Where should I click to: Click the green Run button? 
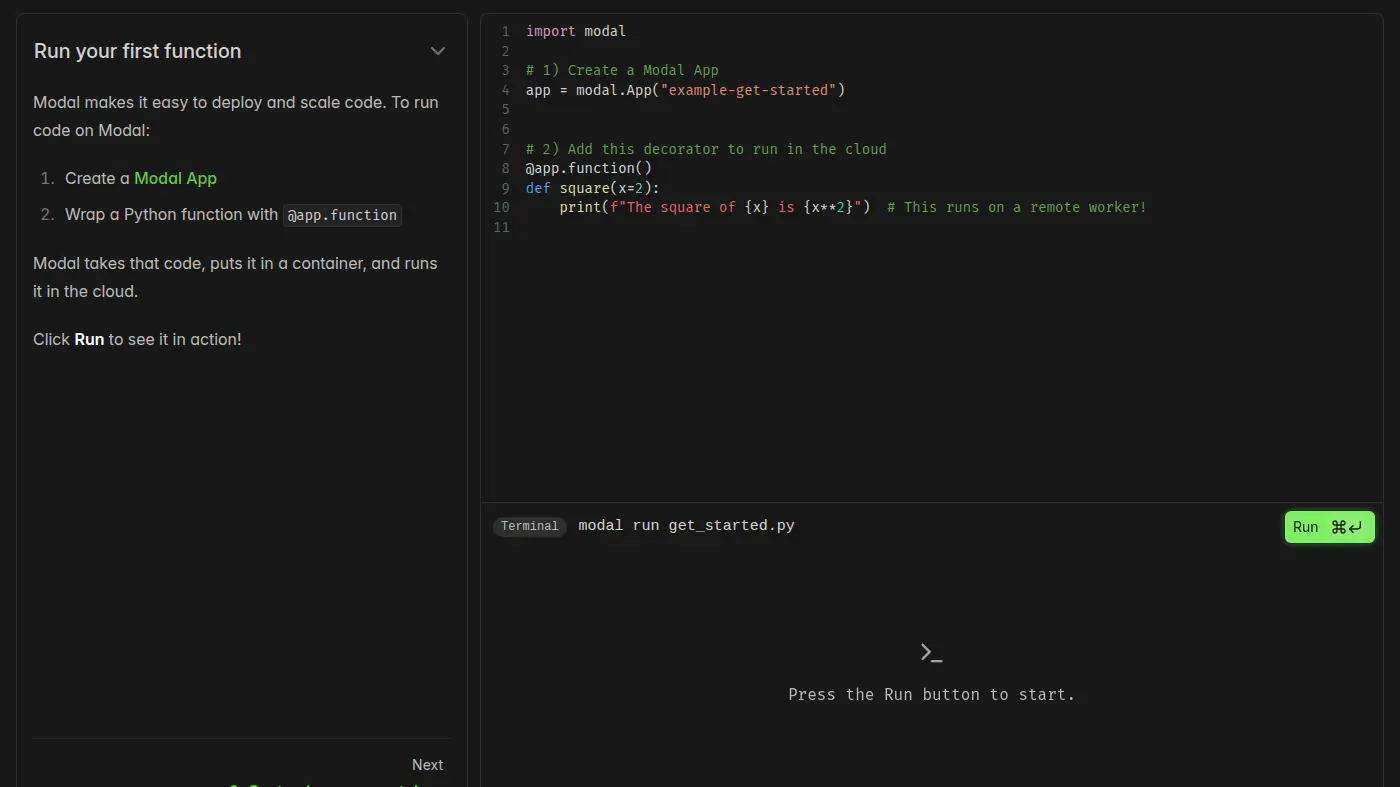(x=1329, y=527)
